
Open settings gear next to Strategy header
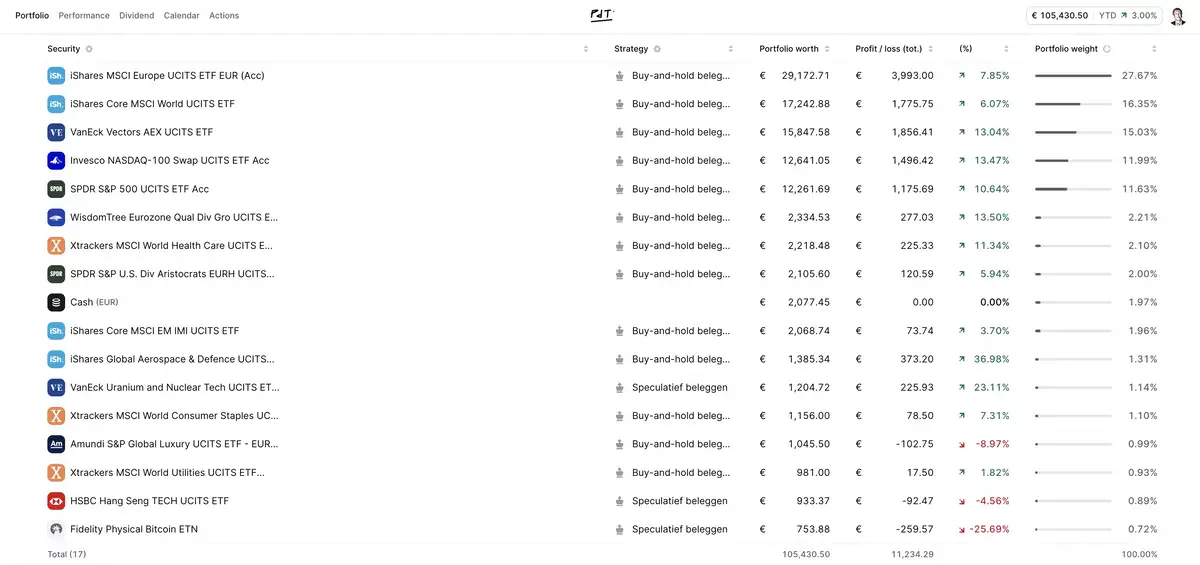tap(657, 49)
